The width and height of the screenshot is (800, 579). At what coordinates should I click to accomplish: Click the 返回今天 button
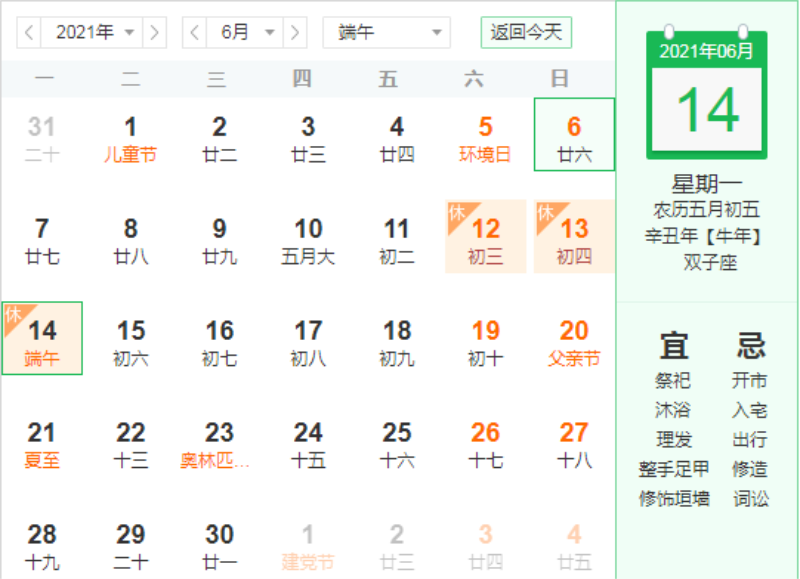526,32
